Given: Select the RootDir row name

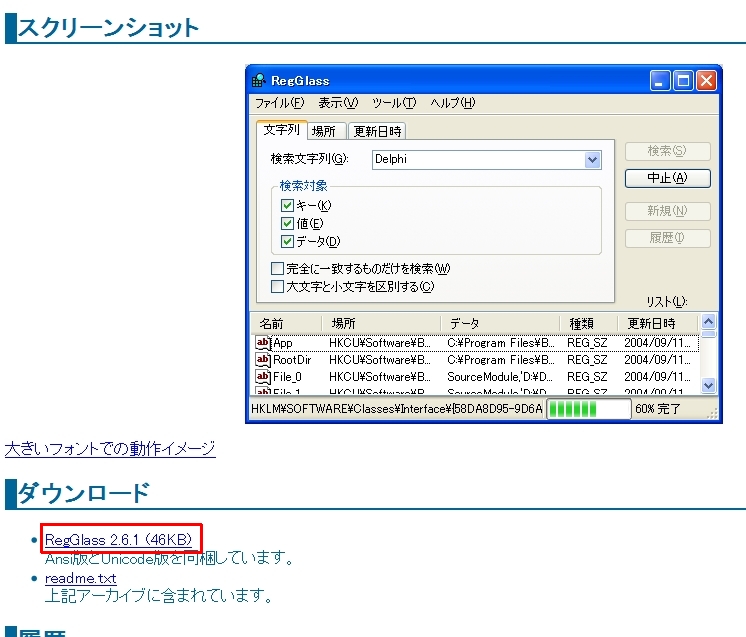Looking at the screenshot, I should pos(292,360).
